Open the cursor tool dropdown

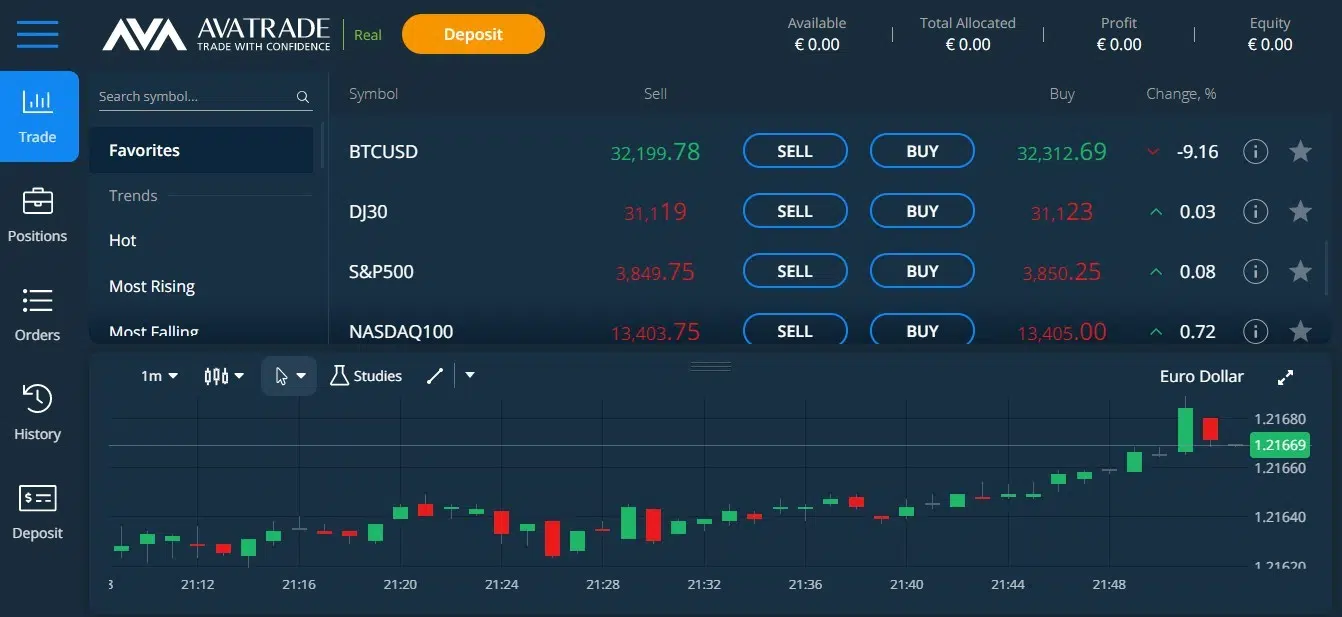click(289, 376)
